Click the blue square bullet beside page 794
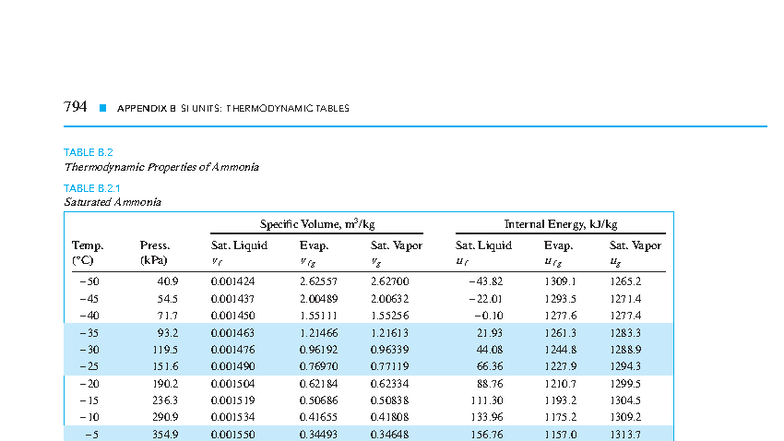This screenshot has width=784, height=441. [103, 108]
